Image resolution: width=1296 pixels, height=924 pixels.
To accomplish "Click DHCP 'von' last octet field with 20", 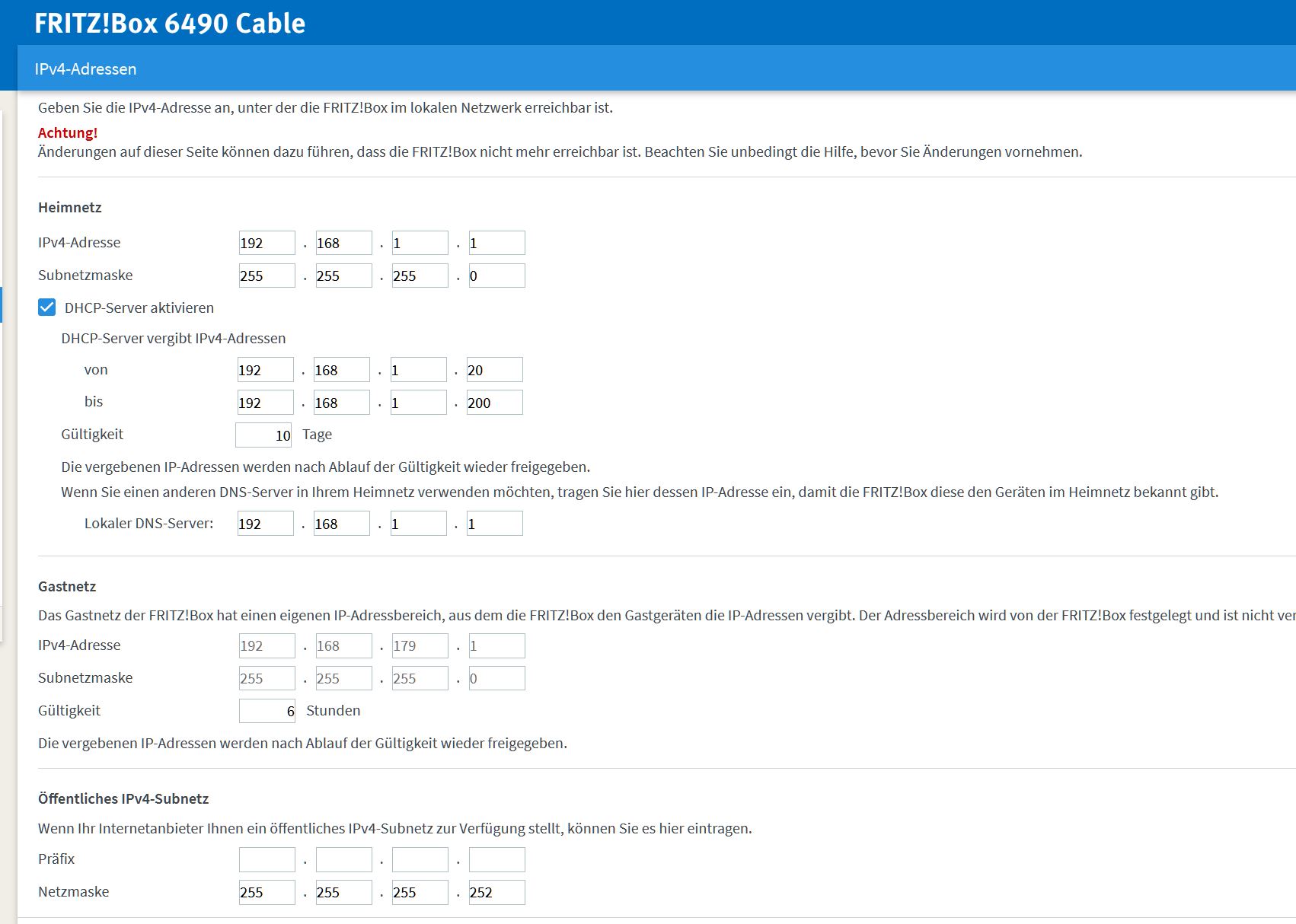I will 494,370.
